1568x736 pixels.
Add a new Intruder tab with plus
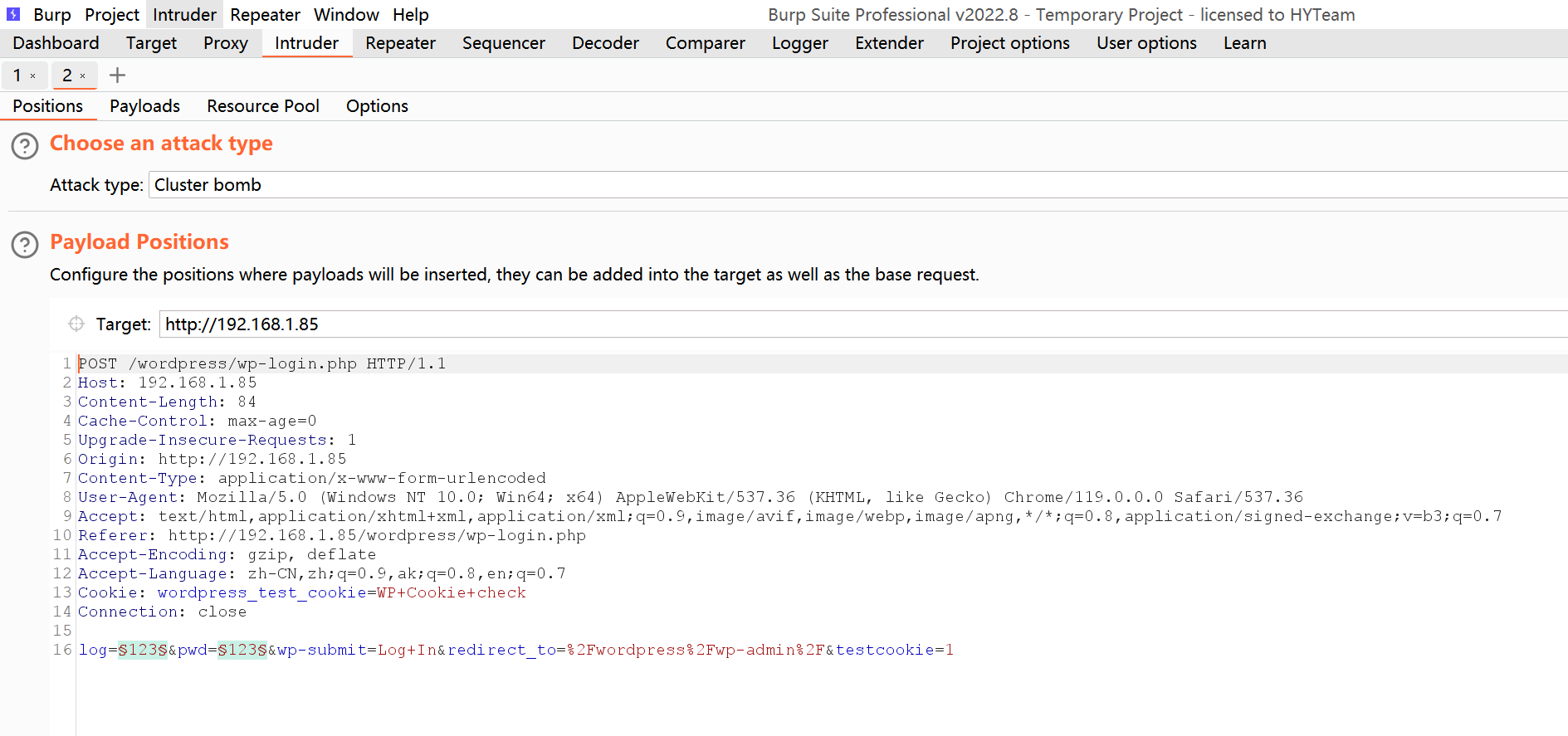[118, 75]
